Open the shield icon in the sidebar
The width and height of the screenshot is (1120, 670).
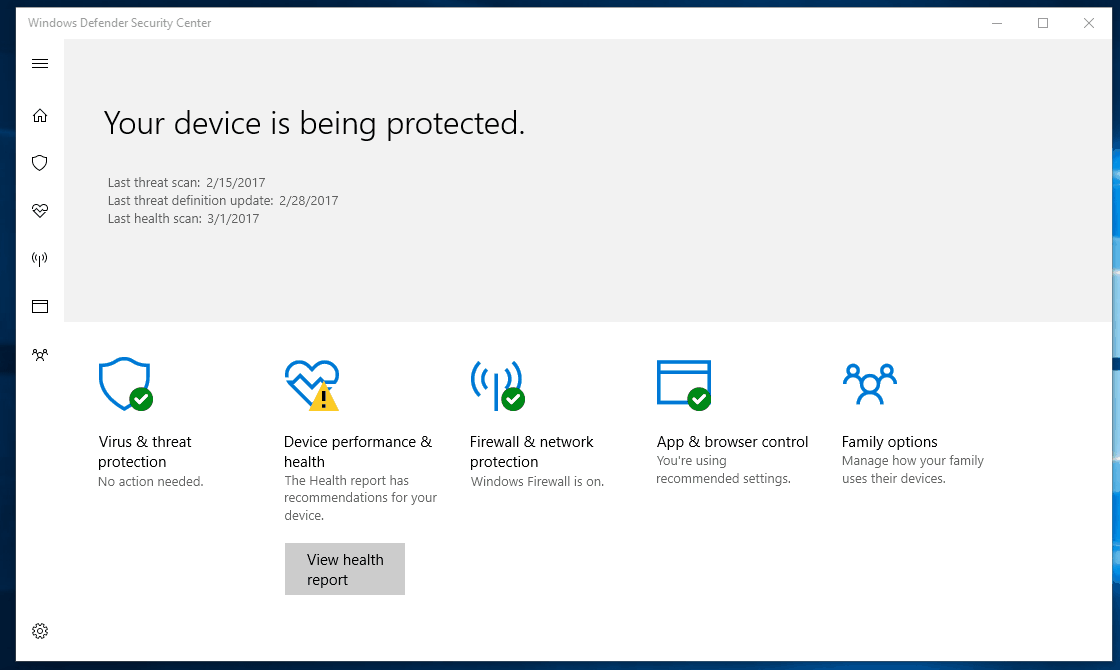click(40, 163)
